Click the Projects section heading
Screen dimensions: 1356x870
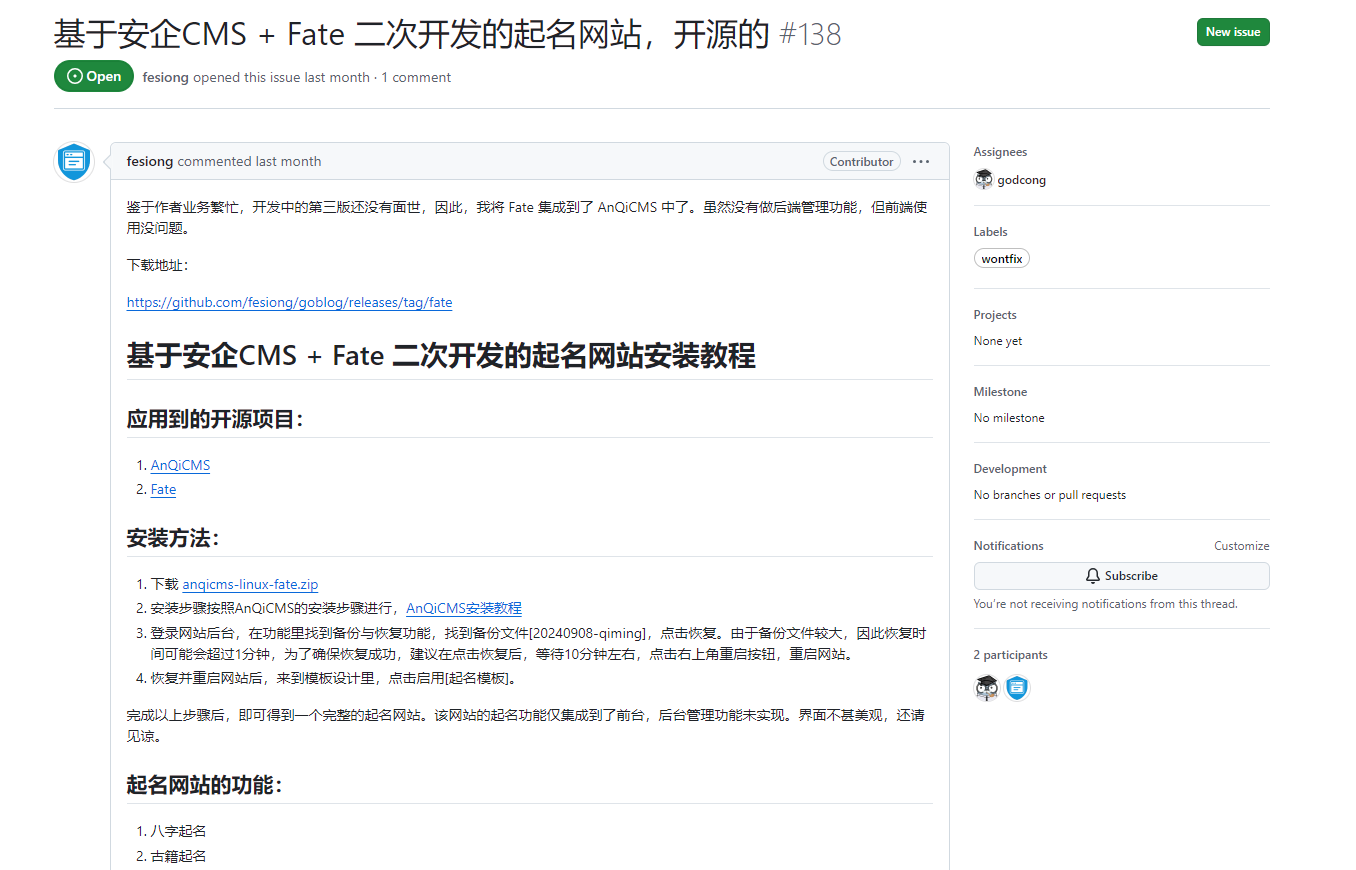click(x=995, y=315)
